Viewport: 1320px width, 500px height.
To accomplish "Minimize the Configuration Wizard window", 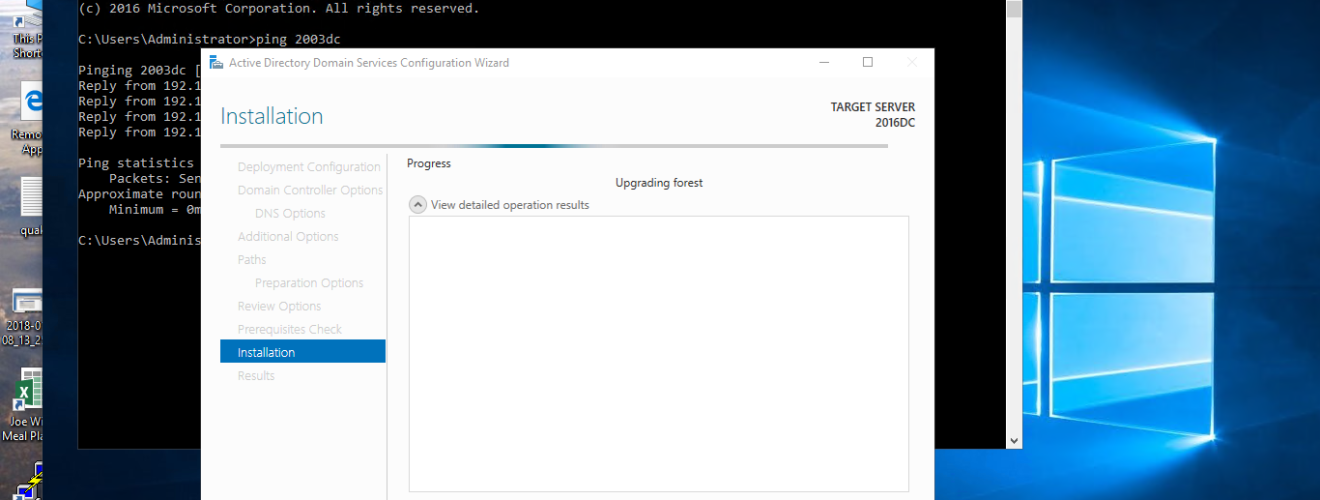I will pyautogui.click(x=823, y=62).
